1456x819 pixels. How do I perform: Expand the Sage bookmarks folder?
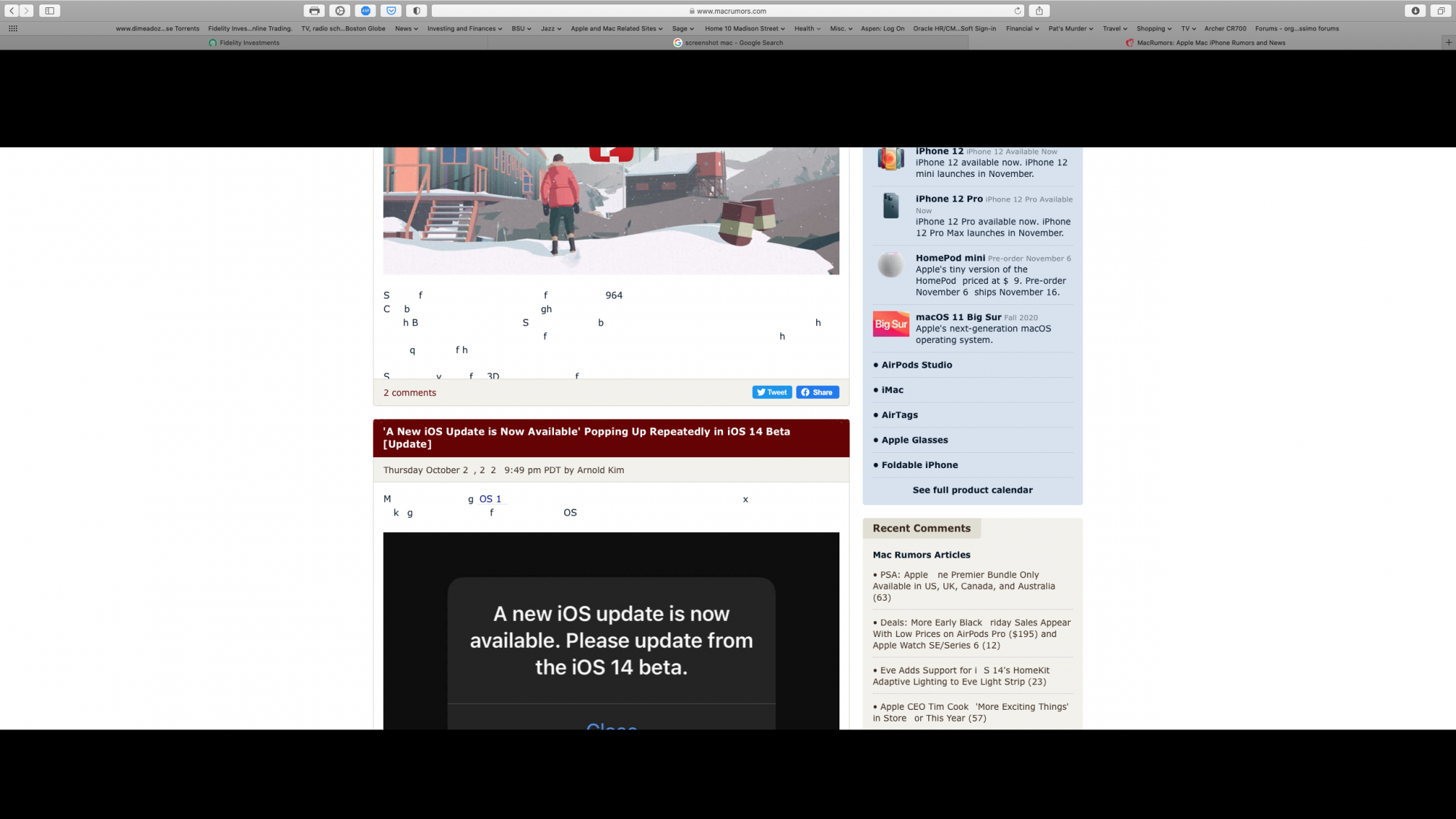tap(683, 28)
